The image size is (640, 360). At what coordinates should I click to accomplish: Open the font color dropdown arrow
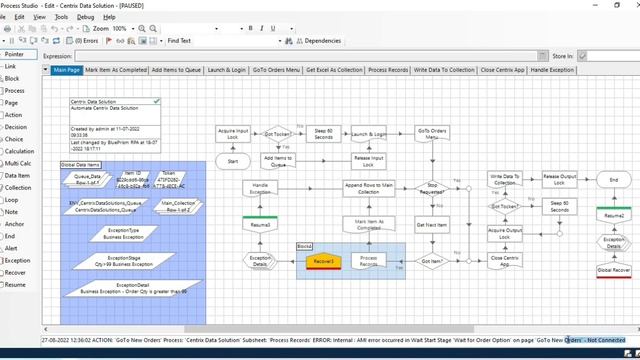pyautogui.click(x=291, y=29)
